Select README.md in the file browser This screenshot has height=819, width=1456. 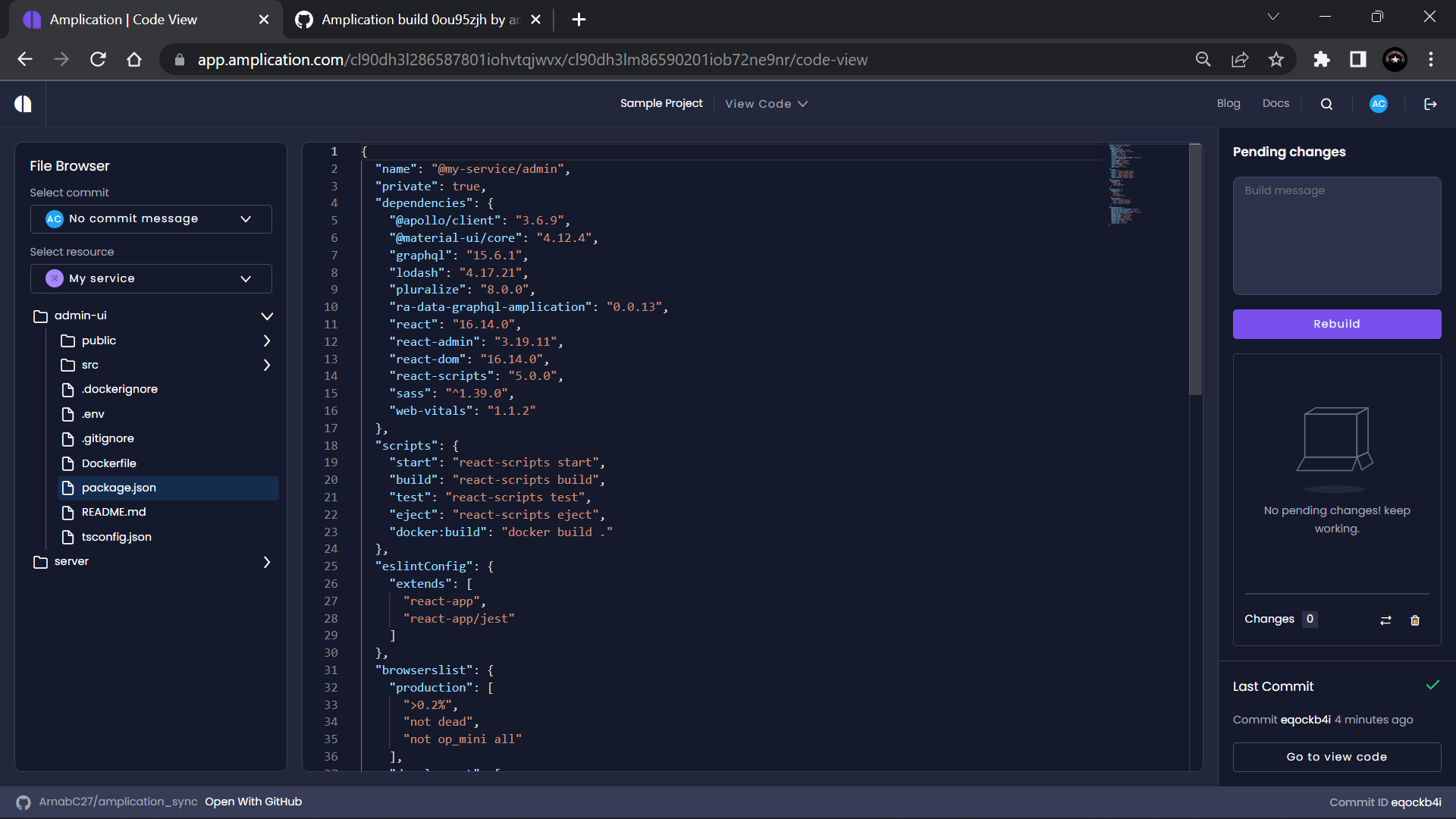(114, 512)
